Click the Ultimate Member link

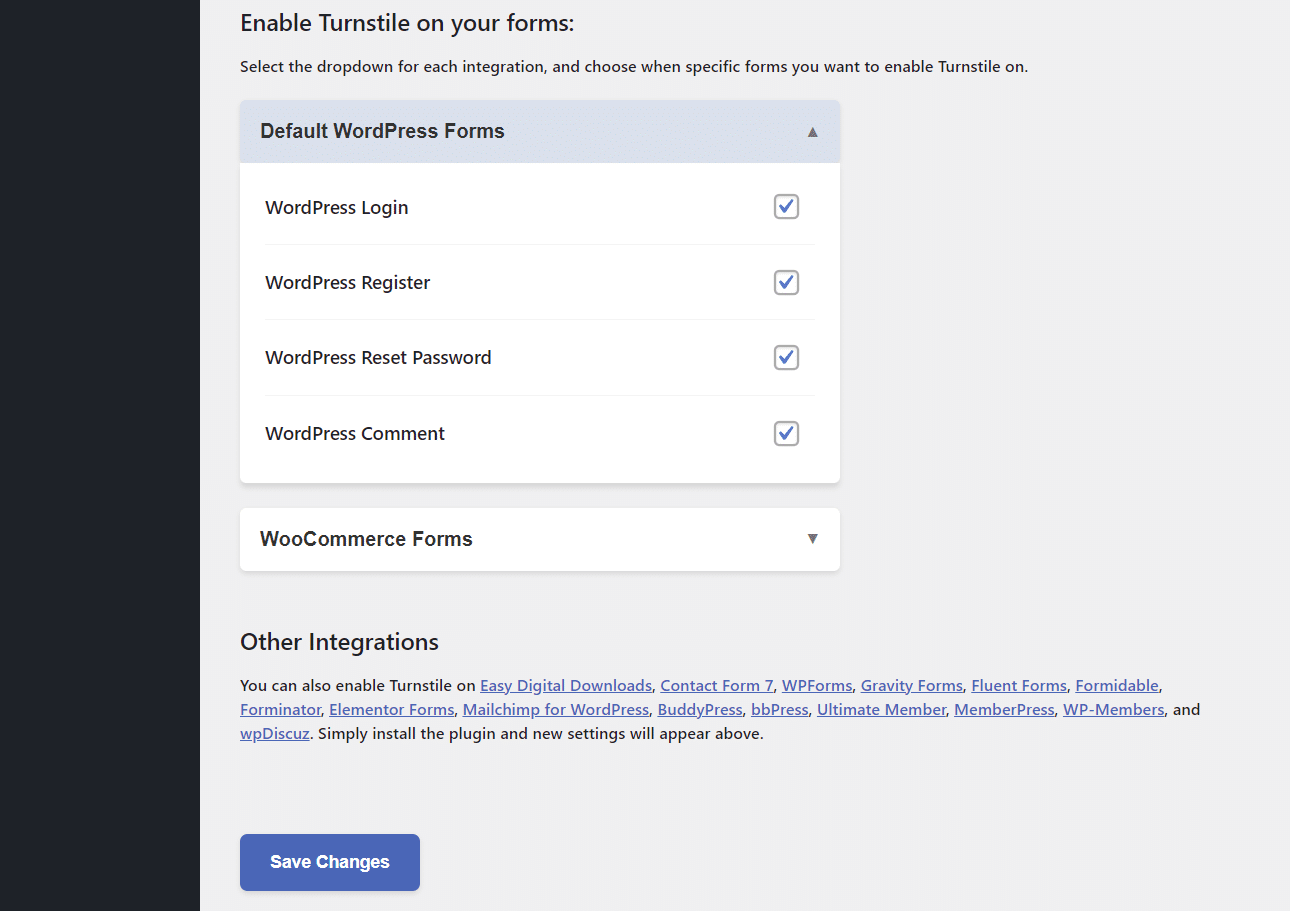click(881, 710)
